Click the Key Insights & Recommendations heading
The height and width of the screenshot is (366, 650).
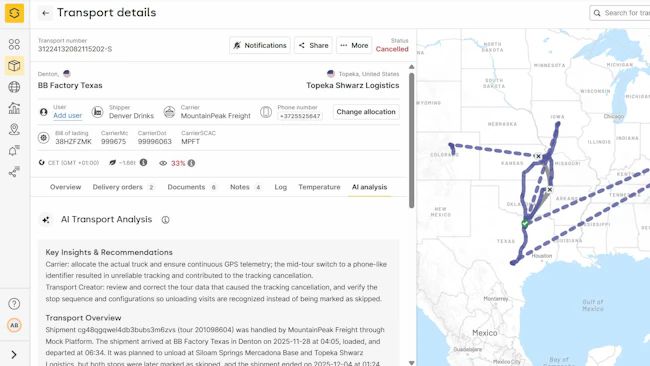(109, 252)
